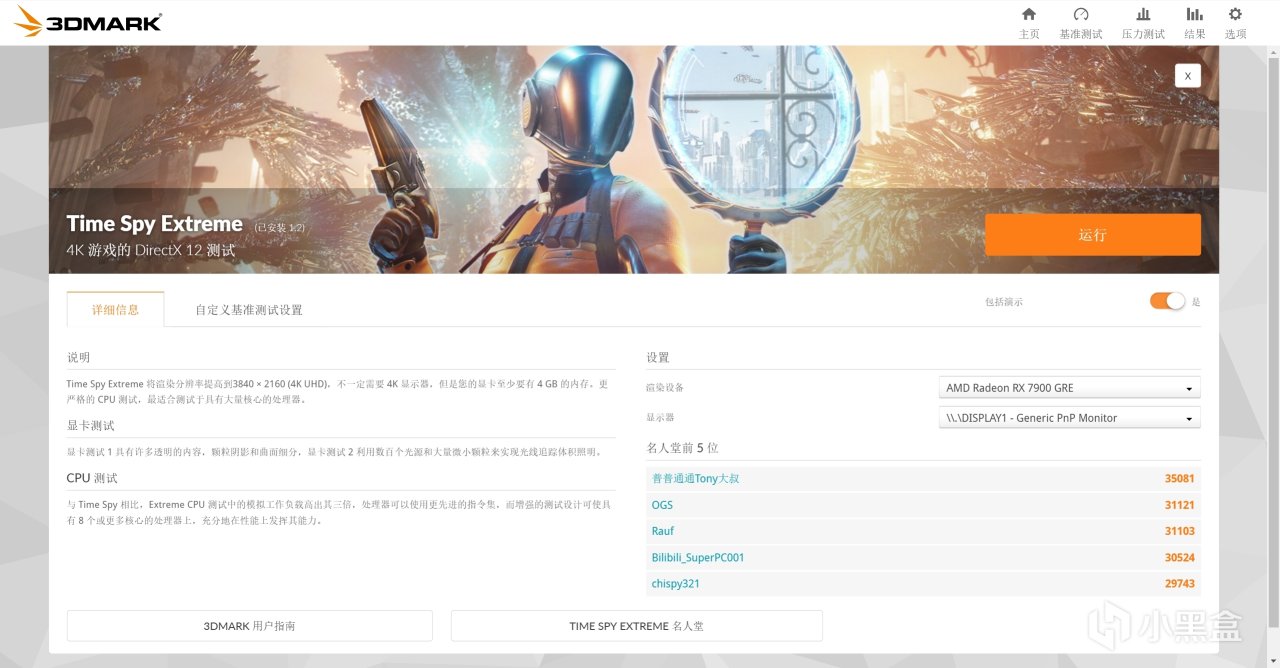Image resolution: width=1280 pixels, height=668 pixels.
Task: Click the 3DMARK logo
Action: point(88,22)
